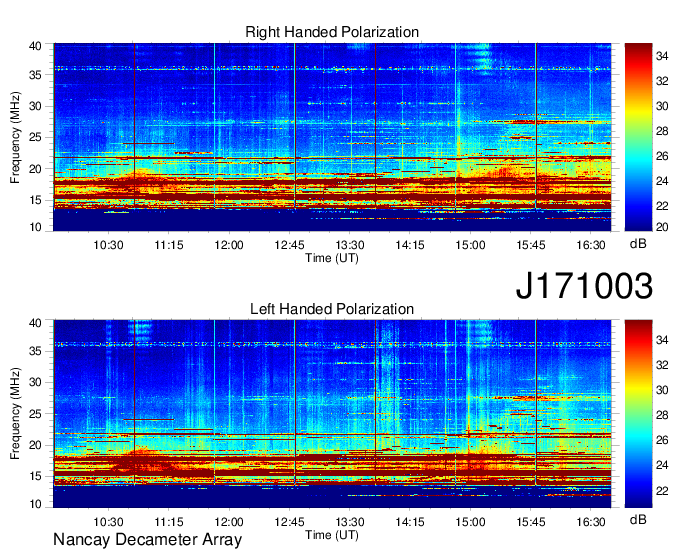Click the 12:00 time tick under Left Handed plot
680x552 pixels.
[x=229, y=522]
